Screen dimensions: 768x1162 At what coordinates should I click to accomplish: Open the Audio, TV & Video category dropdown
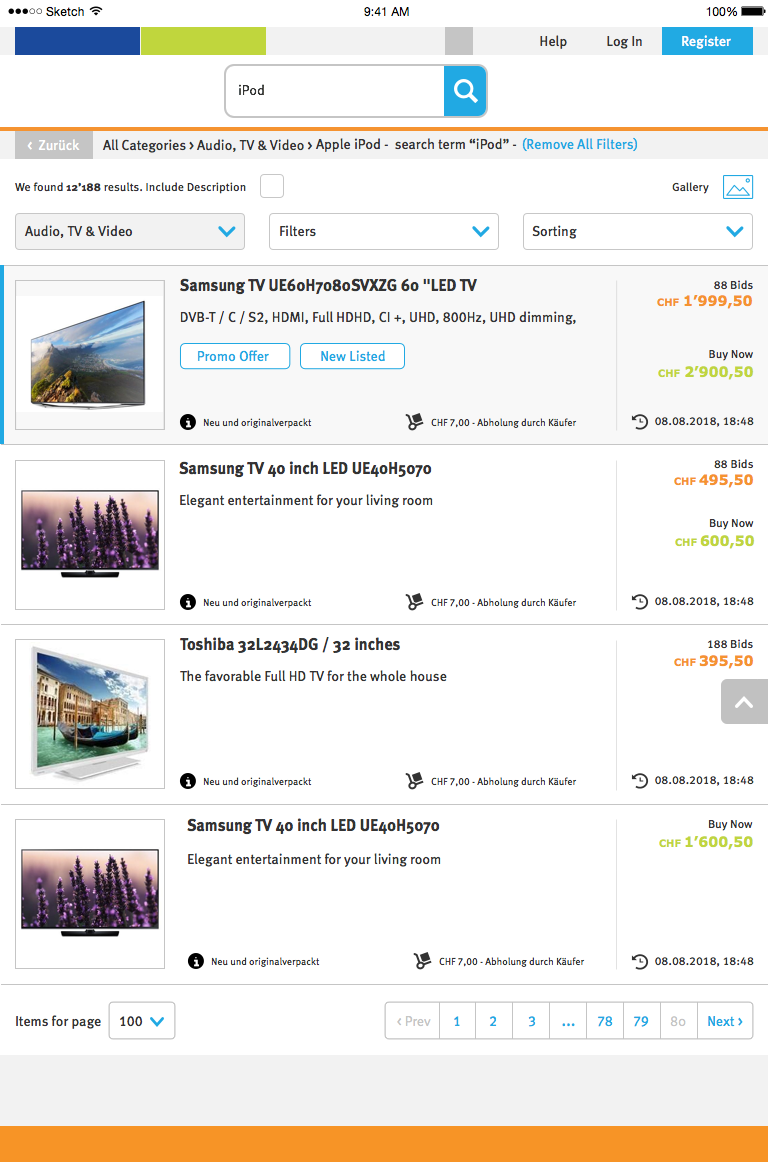[x=130, y=231]
